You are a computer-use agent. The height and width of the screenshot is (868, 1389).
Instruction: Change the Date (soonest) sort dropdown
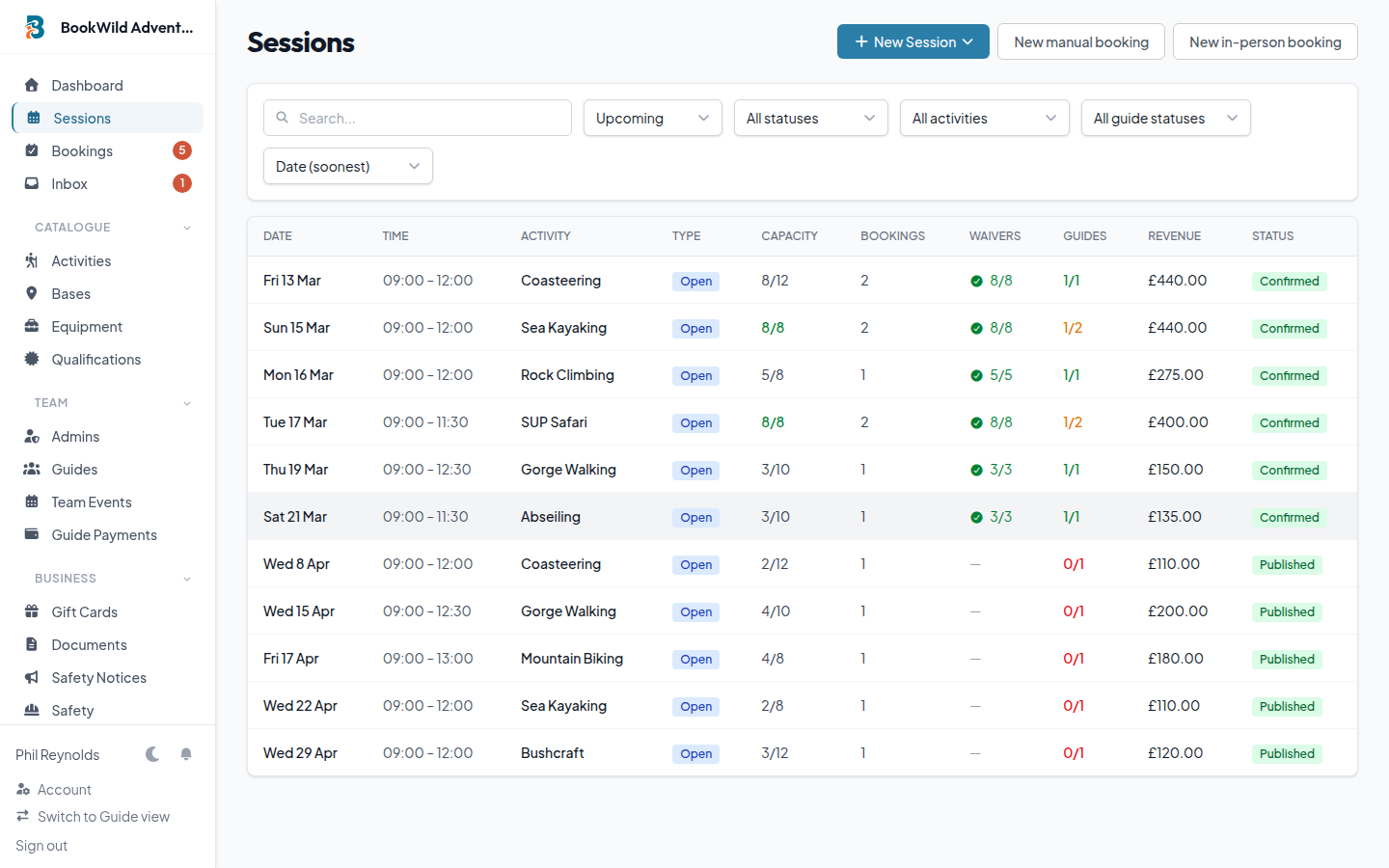347,166
